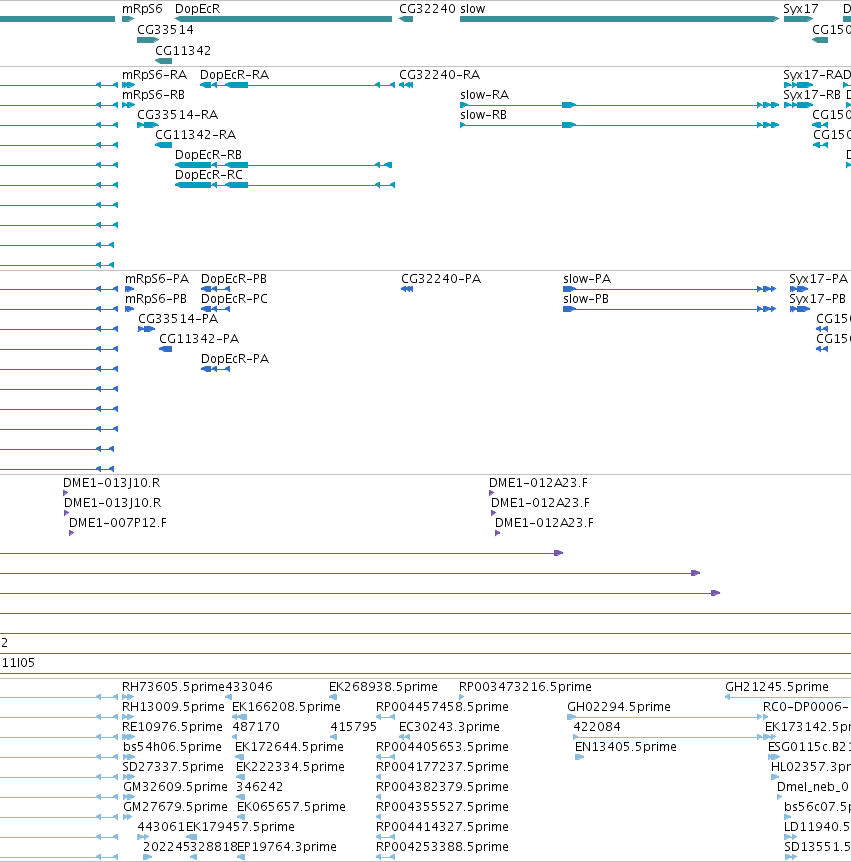Open transcript CG32240-RA
Image resolution: width=851 pixels, height=862 pixels.
[439, 75]
